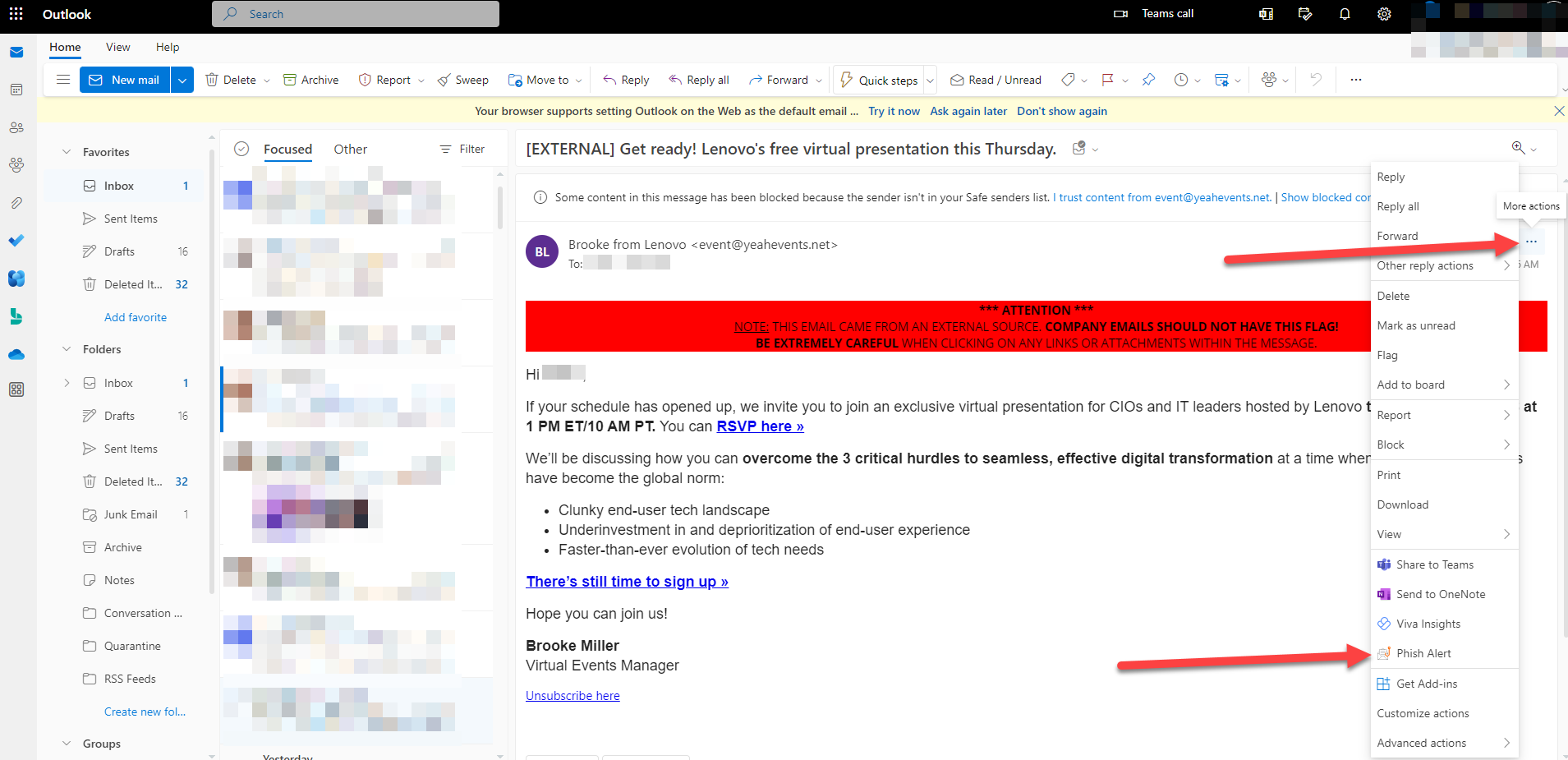
Task: Open the Forward dropdown arrow
Action: coord(819,81)
